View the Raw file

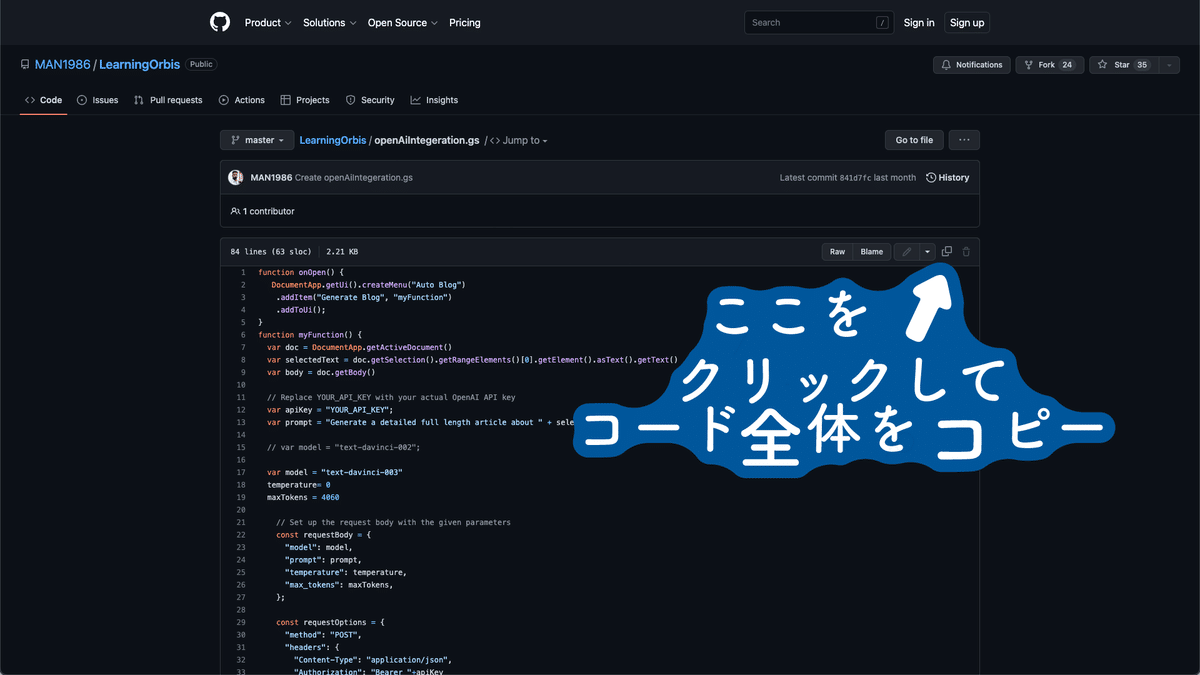click(x=837, y=252)
